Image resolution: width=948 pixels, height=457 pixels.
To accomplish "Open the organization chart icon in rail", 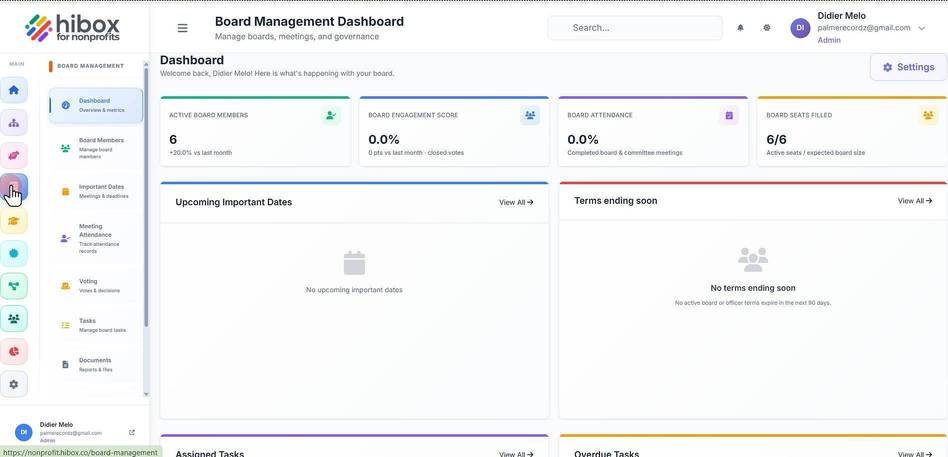I will pyautogui.click(x=14, y=123).
